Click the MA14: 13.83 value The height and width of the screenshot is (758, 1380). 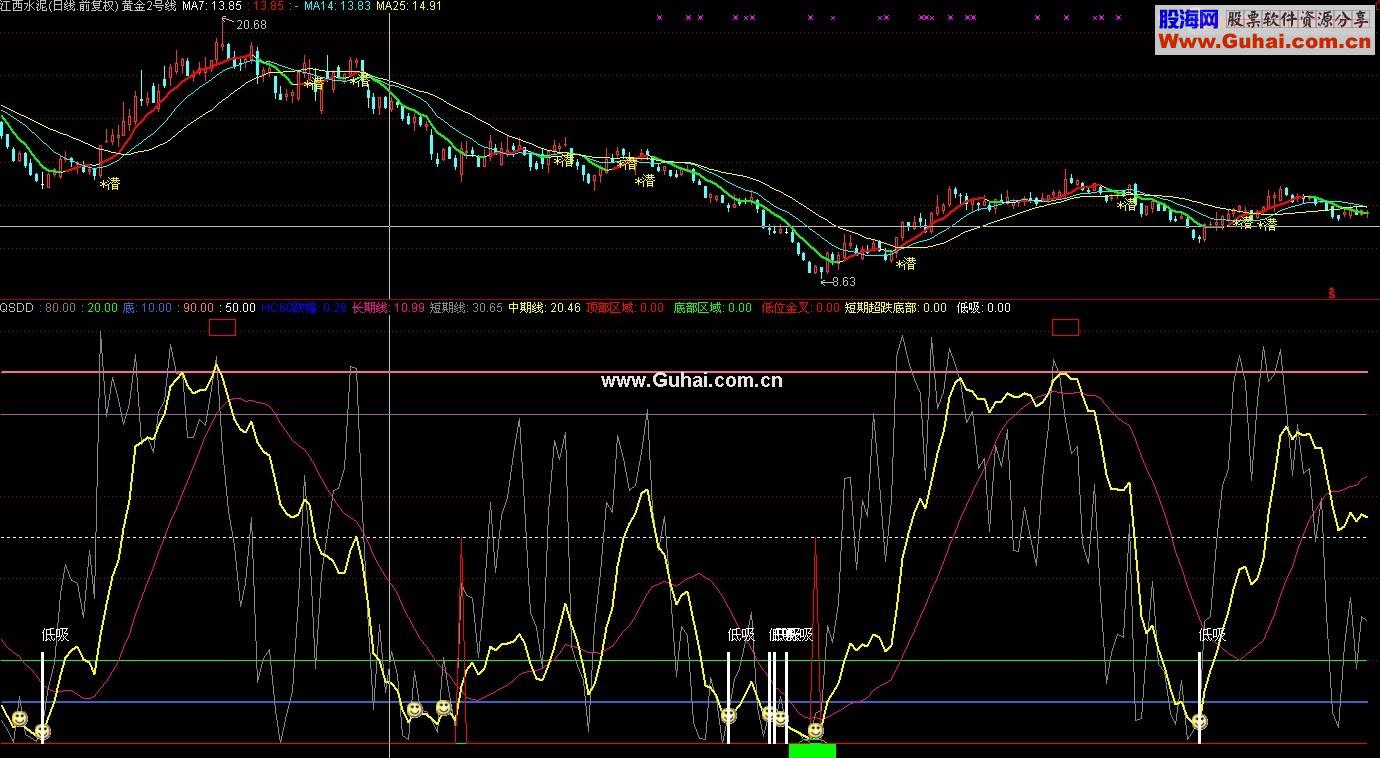tap(337, 6)
